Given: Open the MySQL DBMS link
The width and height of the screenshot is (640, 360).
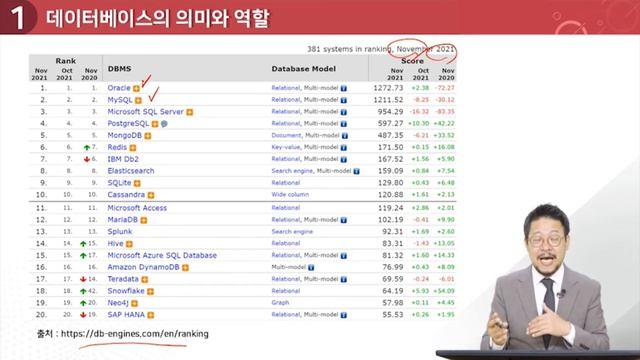Looking at the screenshot, I should (x=120, y=100).
